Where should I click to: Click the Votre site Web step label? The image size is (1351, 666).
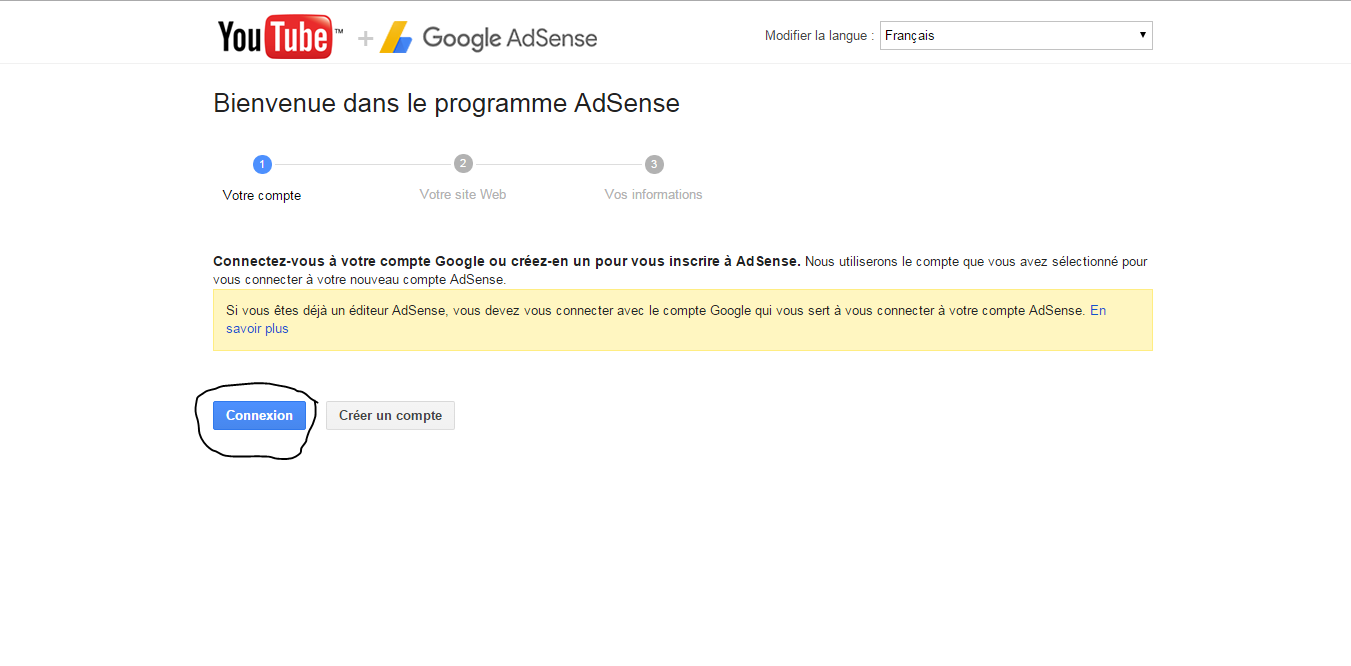(x=463, y=195)
